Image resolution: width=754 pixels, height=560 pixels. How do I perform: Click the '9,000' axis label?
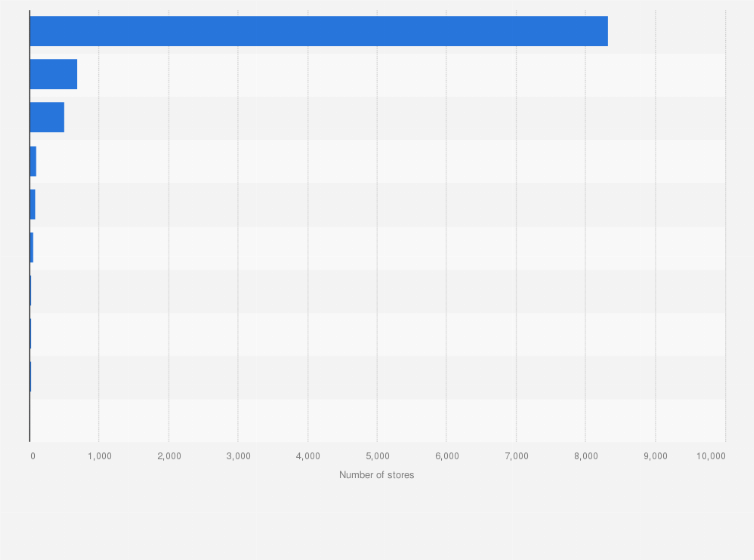[x=655, y=456]
